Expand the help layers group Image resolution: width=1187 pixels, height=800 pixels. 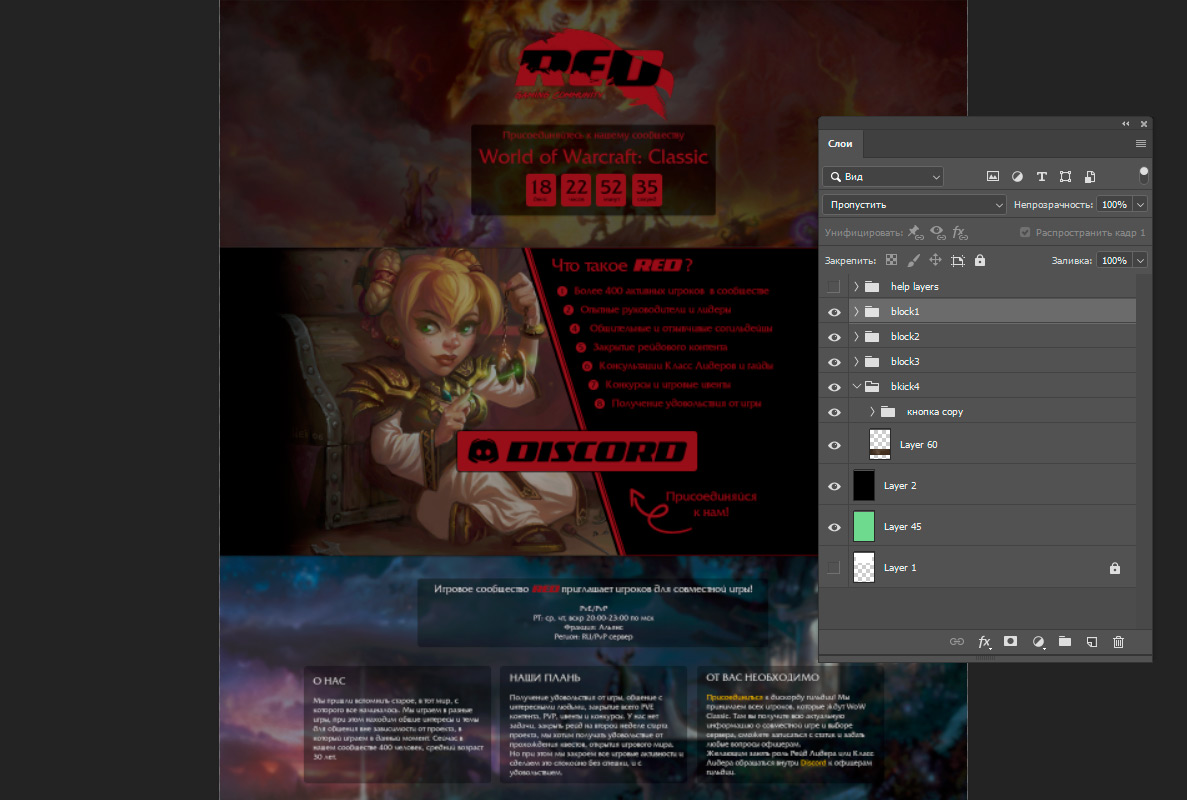(856, 287)
